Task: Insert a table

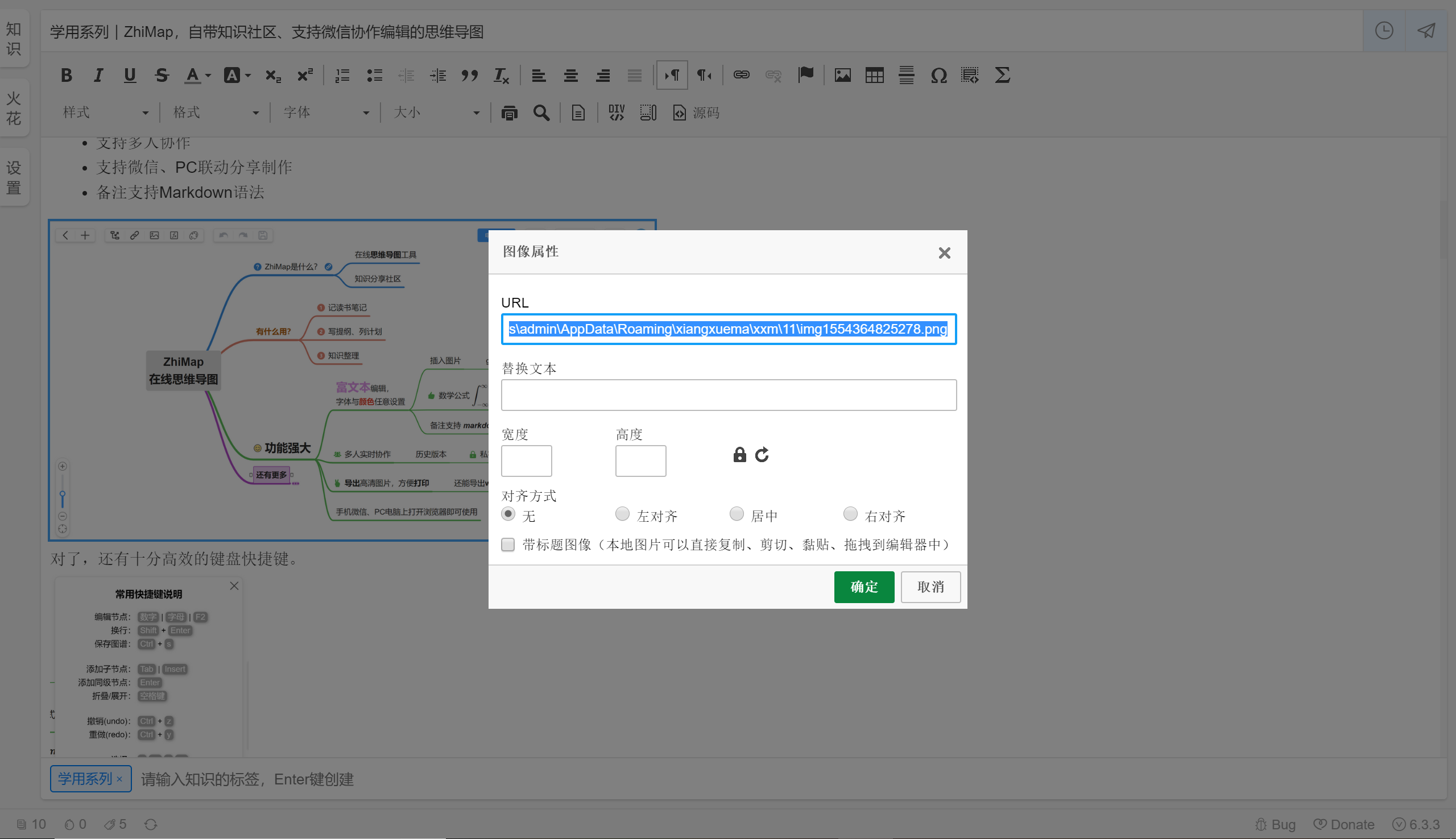Action: (874, 76)
